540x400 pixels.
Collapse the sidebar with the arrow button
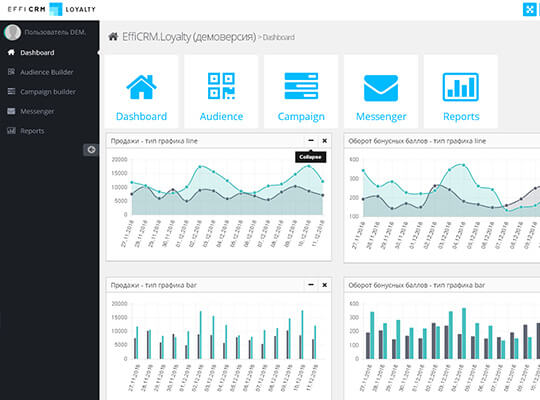91,150
